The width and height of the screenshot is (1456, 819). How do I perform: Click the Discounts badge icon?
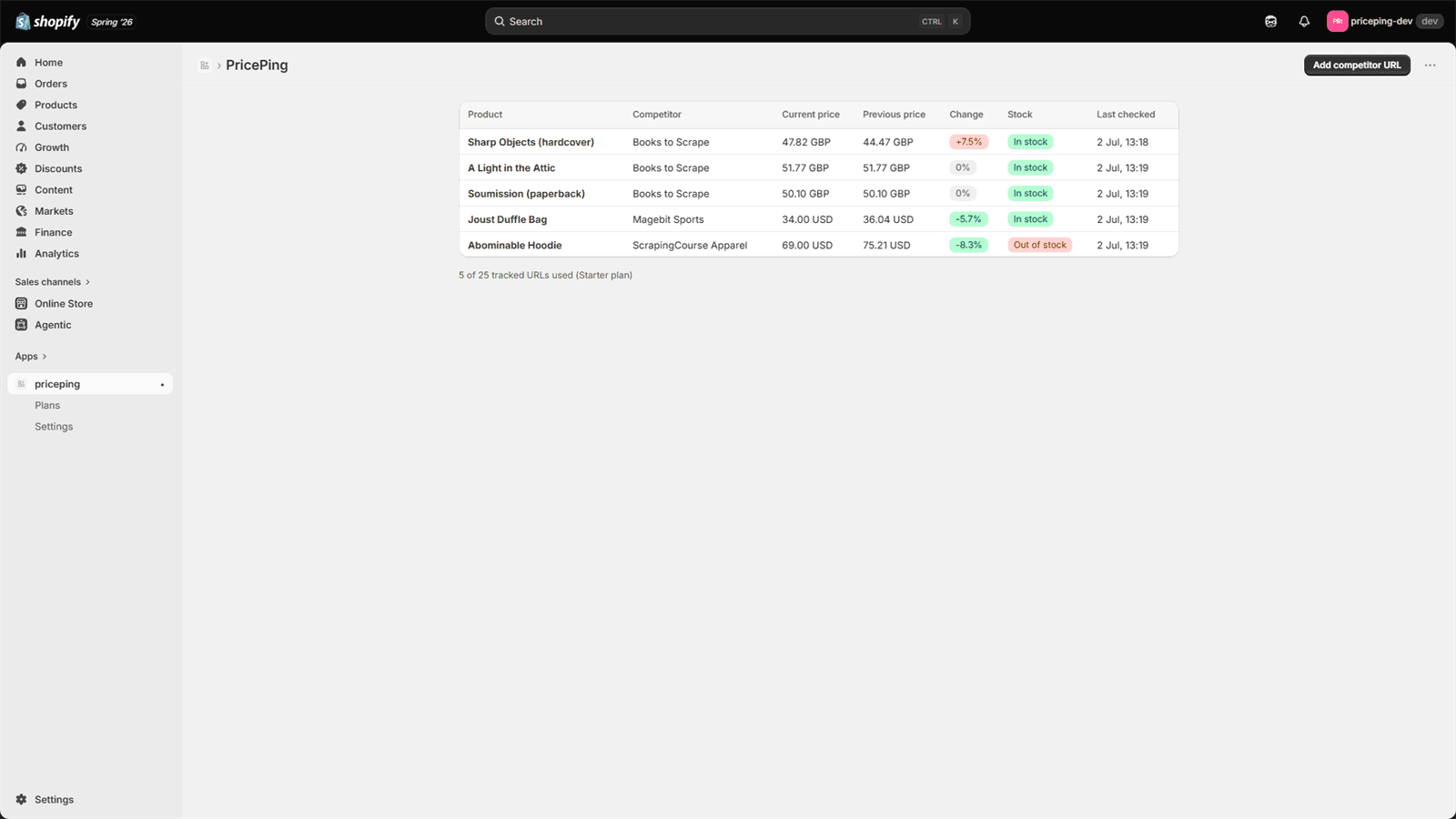point(21,168)
